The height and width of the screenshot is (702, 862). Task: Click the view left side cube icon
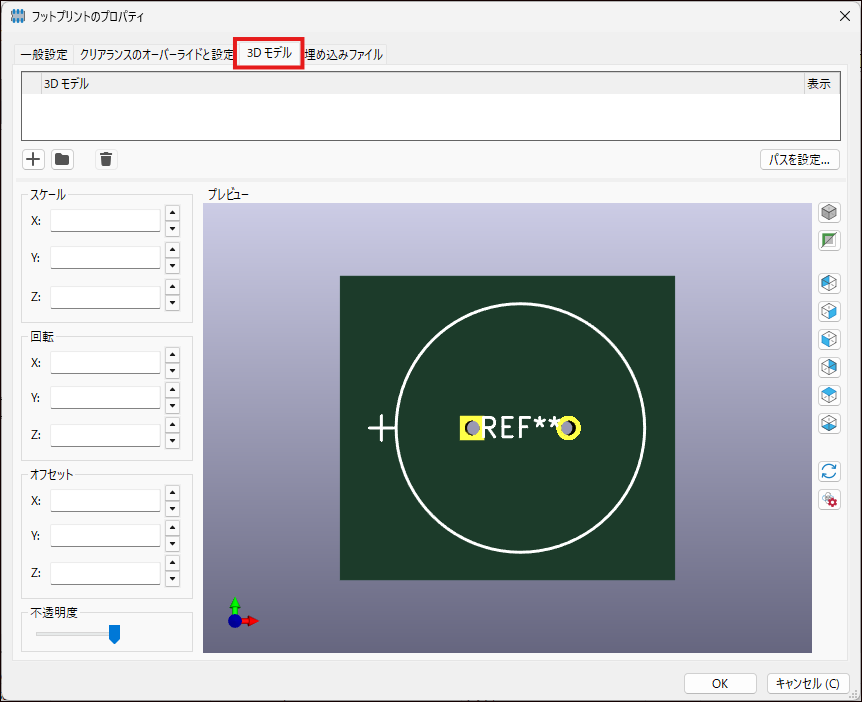829,283
